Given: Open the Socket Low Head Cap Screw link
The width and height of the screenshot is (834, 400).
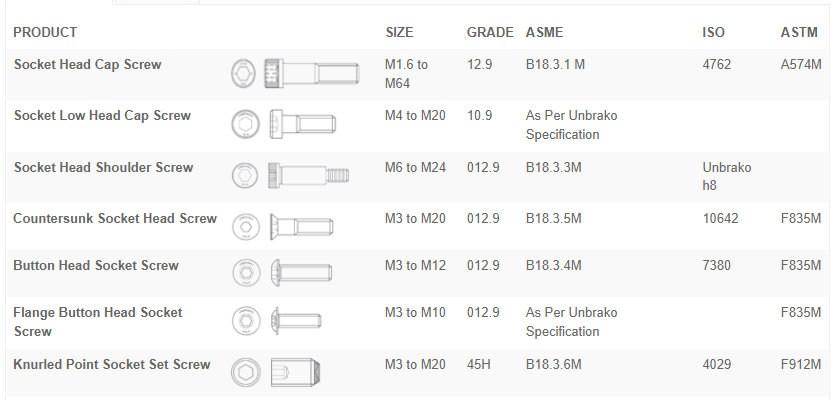Looking at the screenshot, I should pos(102,116).
